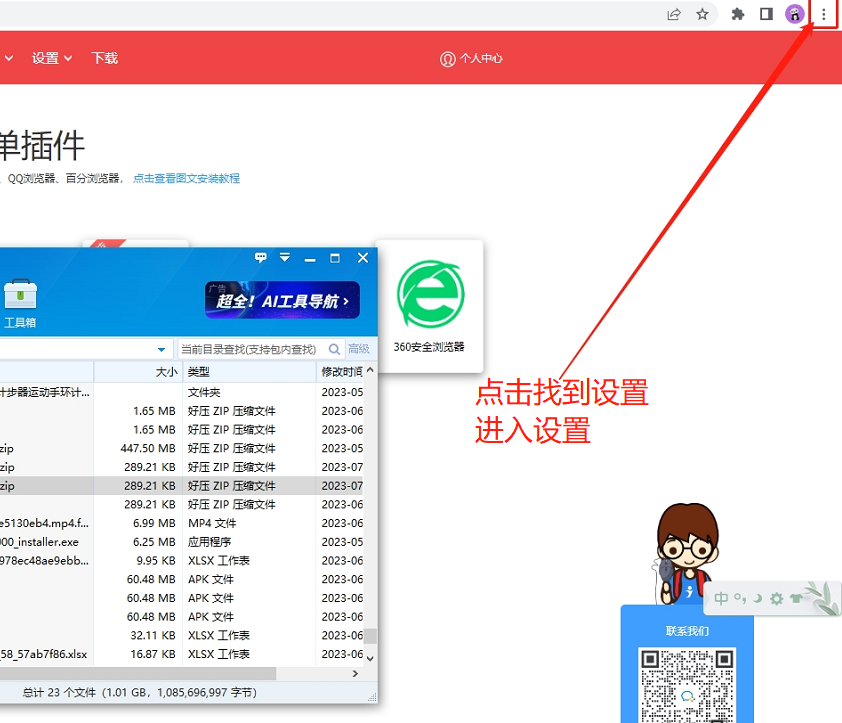This screenshot has height=723, width=842.
Task: Click the Chrome profile avatar
Action: click(x=795, y=14)
